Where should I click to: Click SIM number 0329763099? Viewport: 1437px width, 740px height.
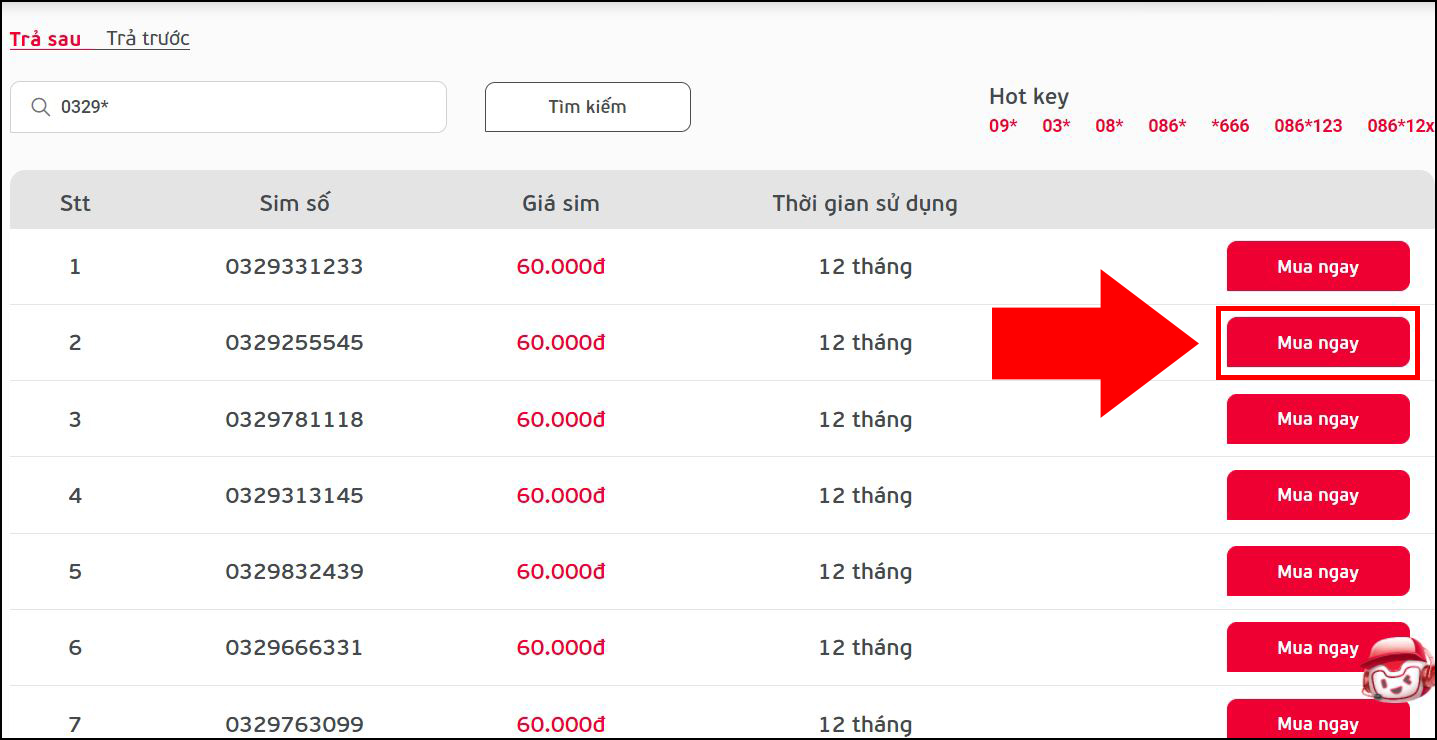tap(294, 723)
